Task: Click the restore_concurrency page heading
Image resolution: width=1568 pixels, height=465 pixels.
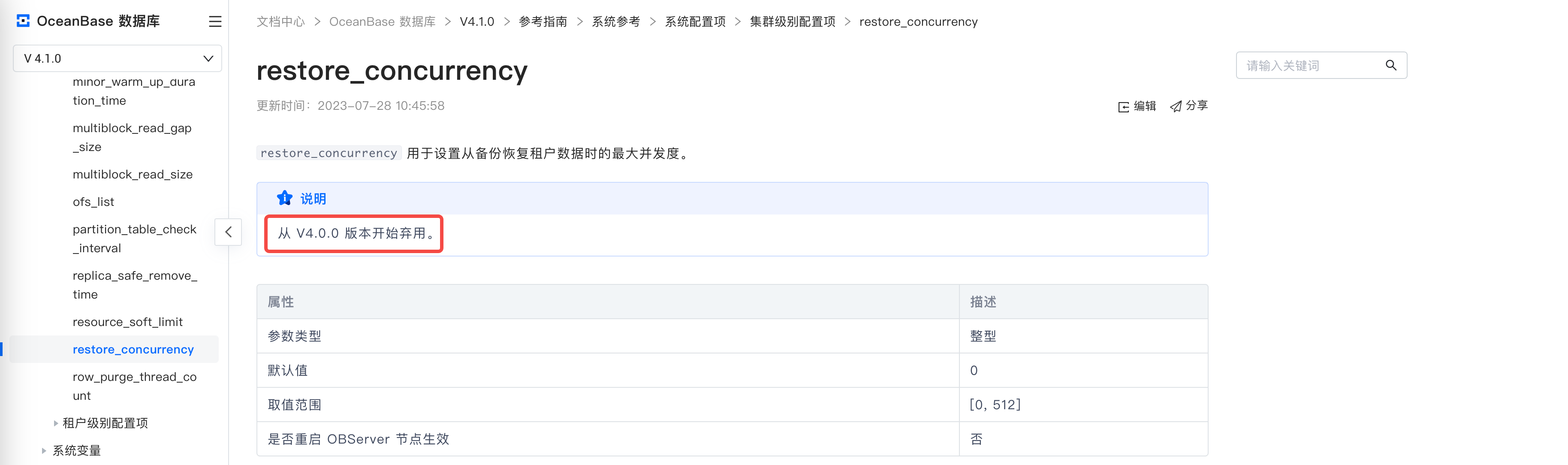Action: point(392,71)
